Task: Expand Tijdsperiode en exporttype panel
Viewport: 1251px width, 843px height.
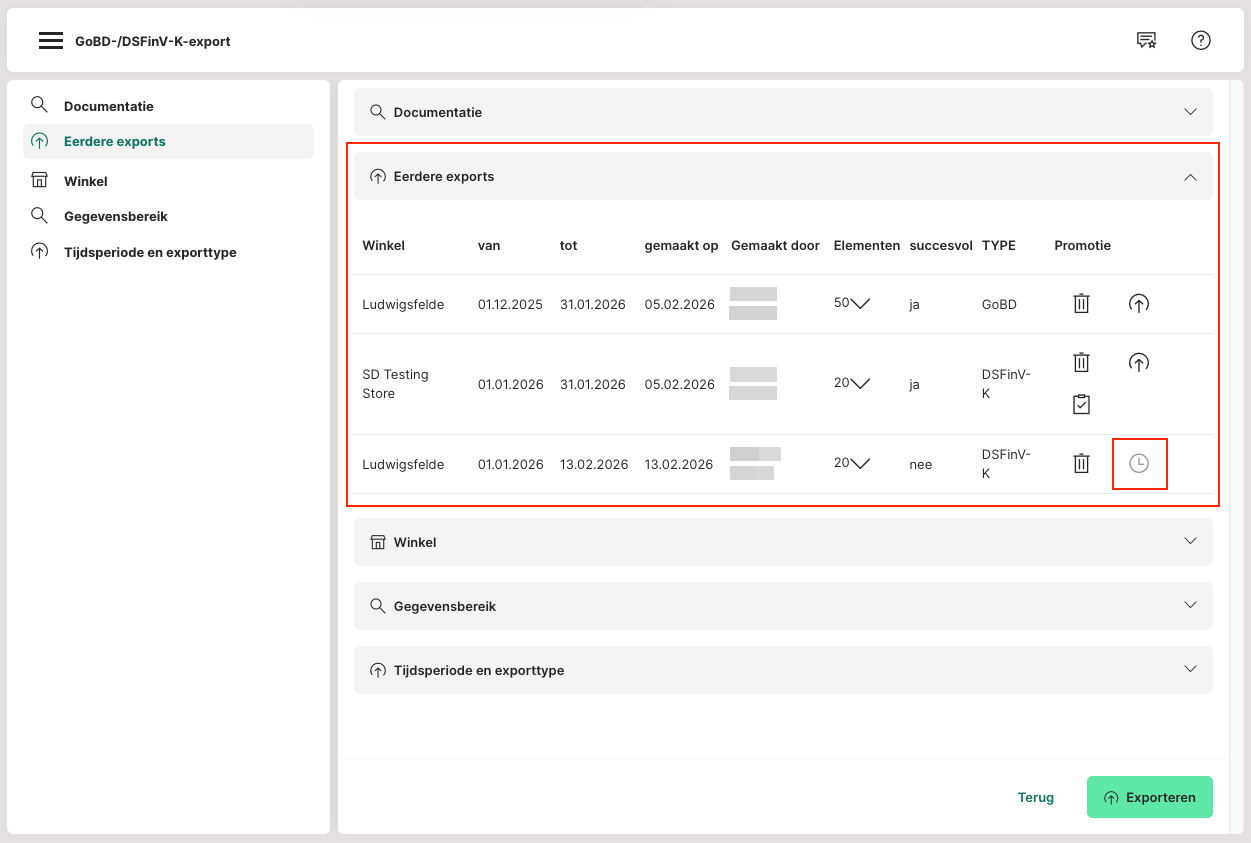Action: [x=1189, y=669]
